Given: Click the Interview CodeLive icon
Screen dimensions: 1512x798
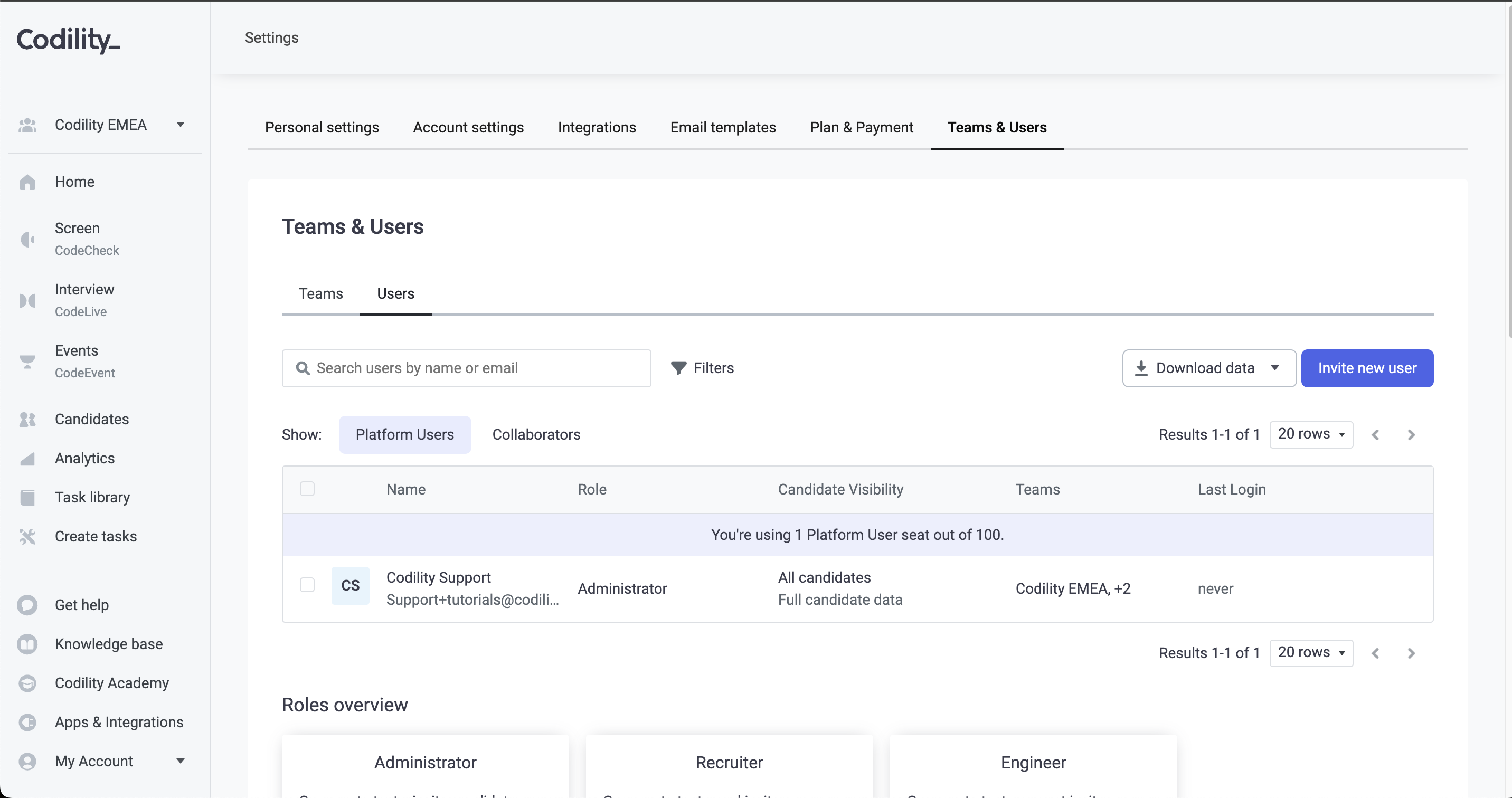Looking at the screenshot, I should coord(27,300).
